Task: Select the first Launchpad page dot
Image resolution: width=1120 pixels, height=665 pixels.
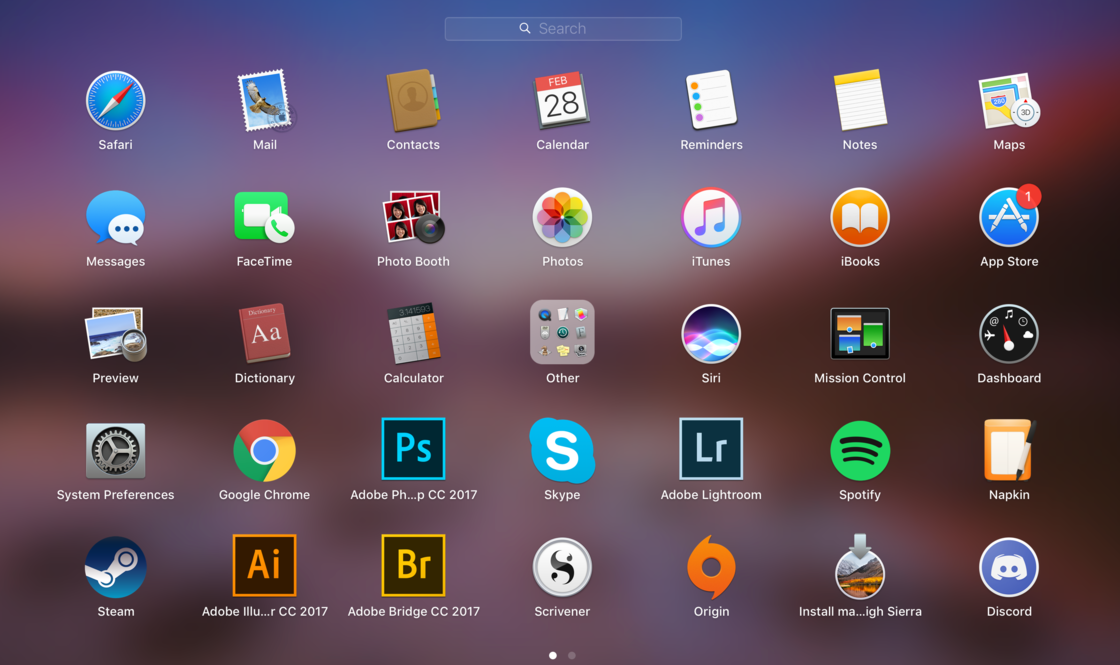Action: [x=553, y=656]
